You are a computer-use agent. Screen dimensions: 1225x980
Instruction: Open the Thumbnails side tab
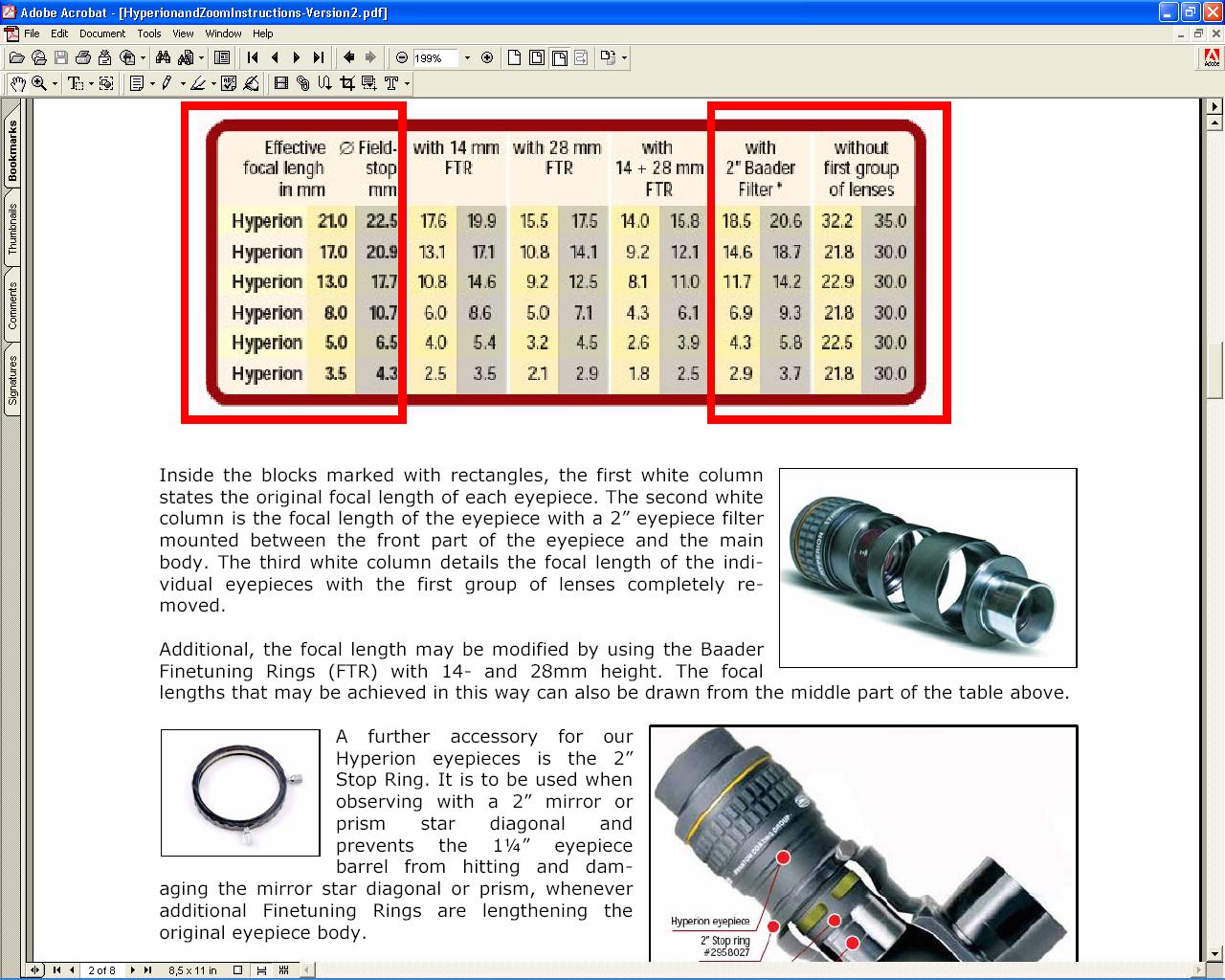[12, 229]
